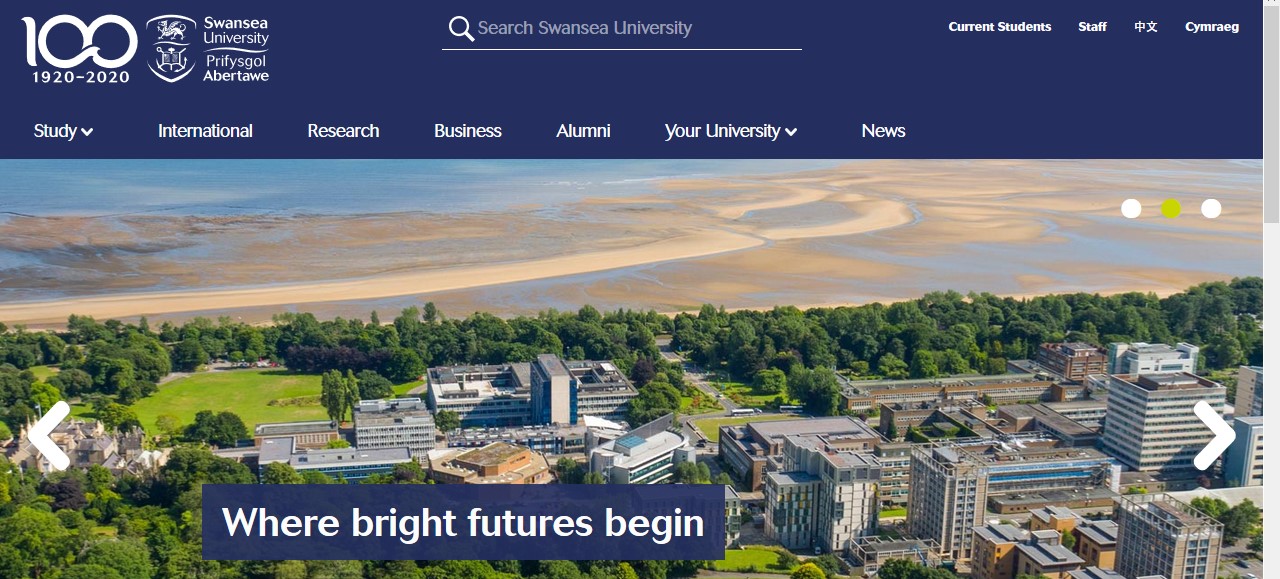Screen dimensions: 1280x579
Task: Open the News page
Action: pyautogui.click(x=883, y=131)
